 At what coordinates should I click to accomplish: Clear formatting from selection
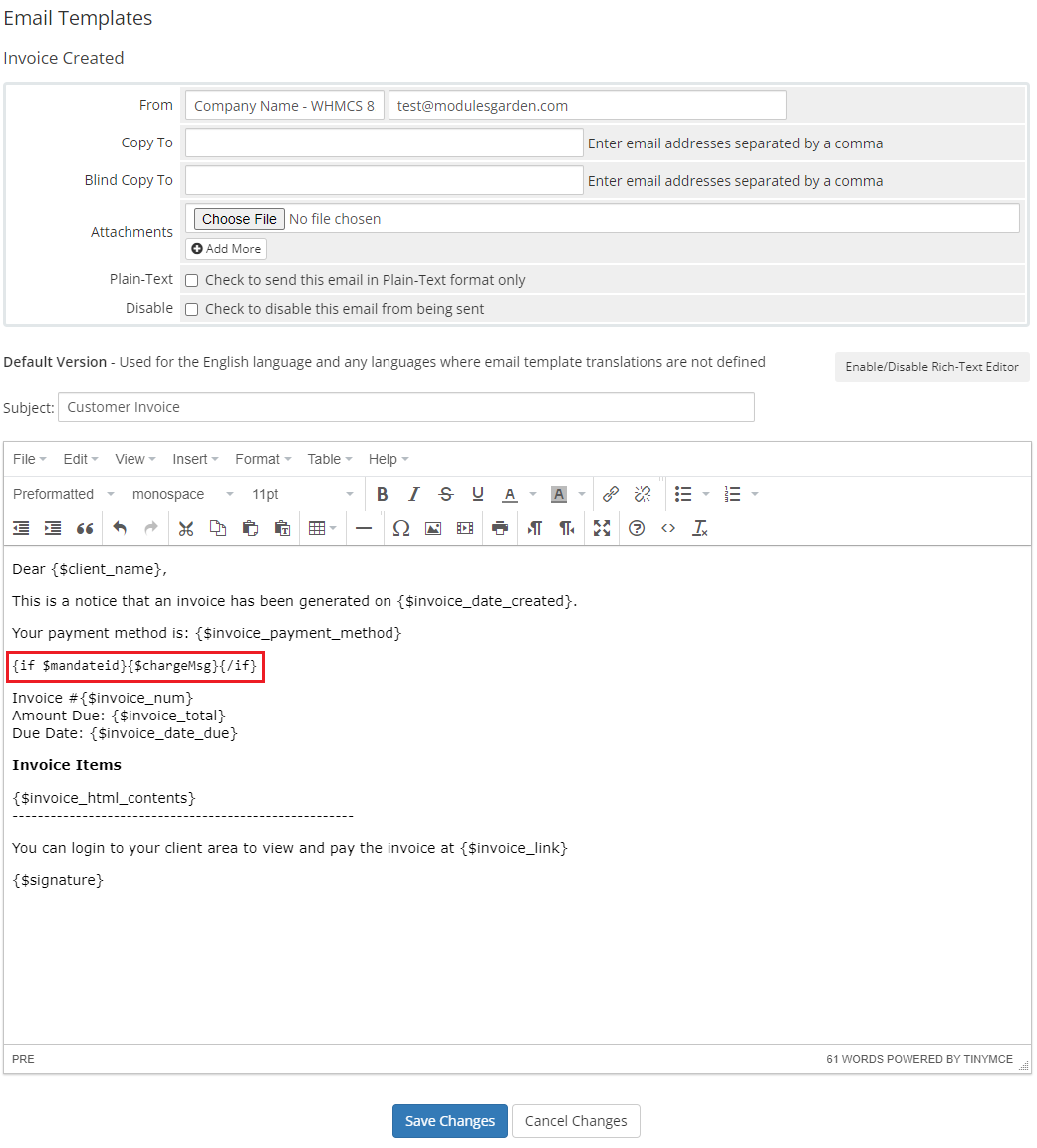700,528
